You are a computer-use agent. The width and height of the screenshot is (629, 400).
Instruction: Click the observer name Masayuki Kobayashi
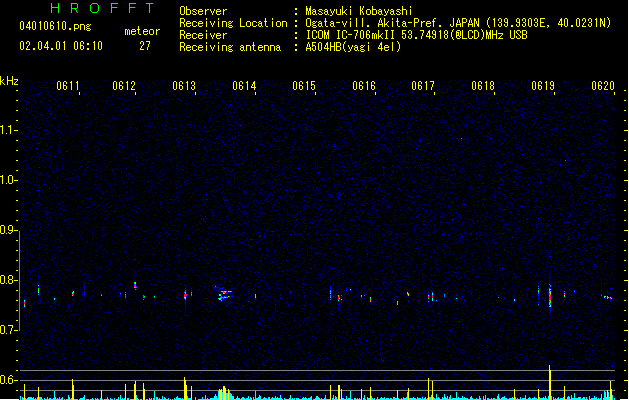[359, 11]
